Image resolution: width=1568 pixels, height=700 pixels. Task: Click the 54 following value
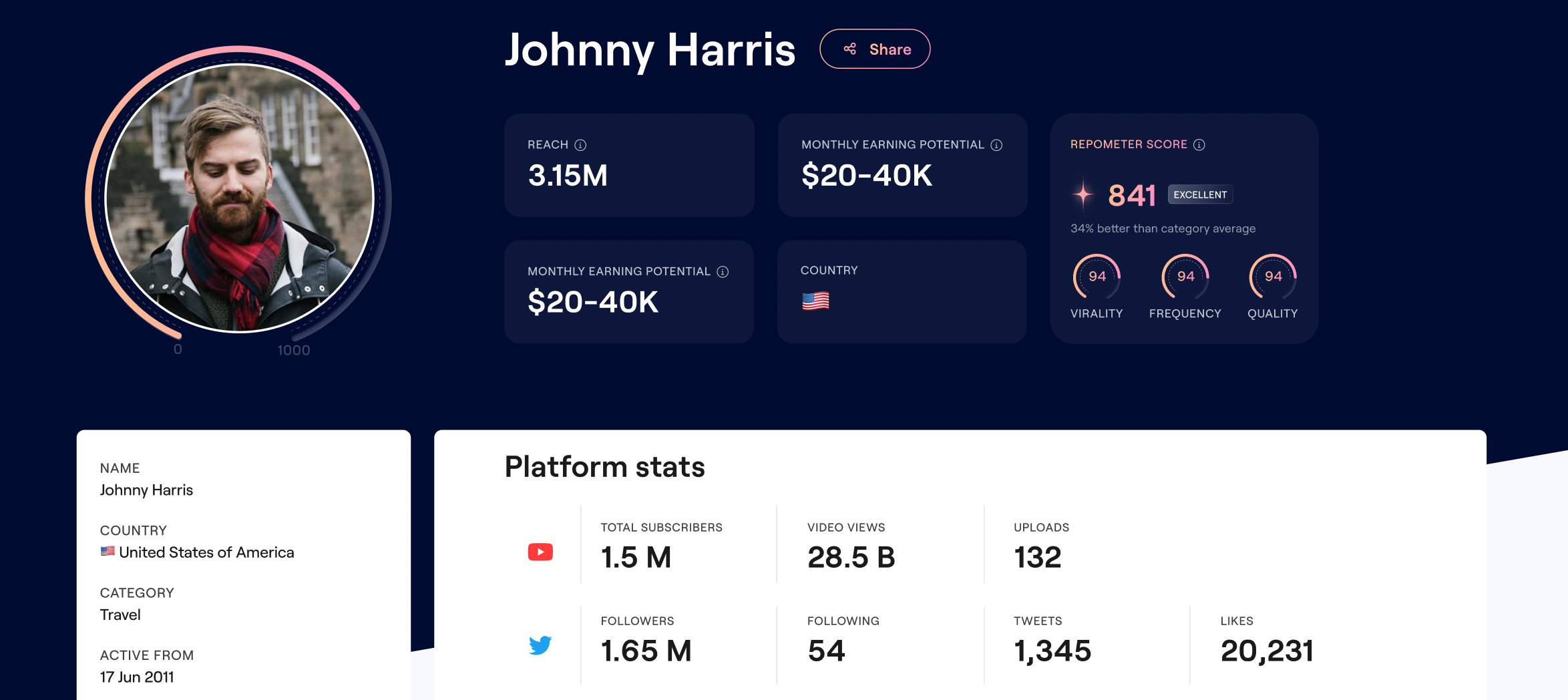[x=826, y=651]
